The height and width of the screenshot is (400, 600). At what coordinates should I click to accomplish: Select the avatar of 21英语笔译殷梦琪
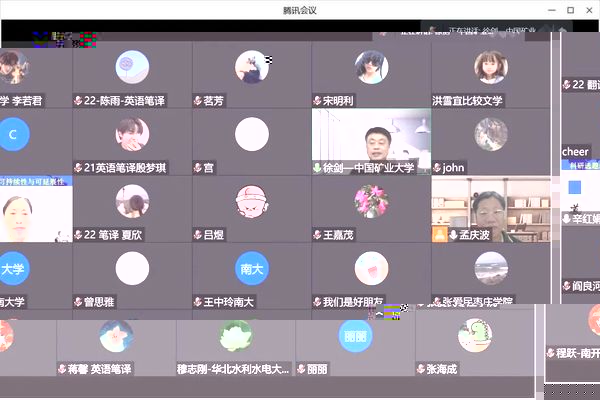pos(132,134)
